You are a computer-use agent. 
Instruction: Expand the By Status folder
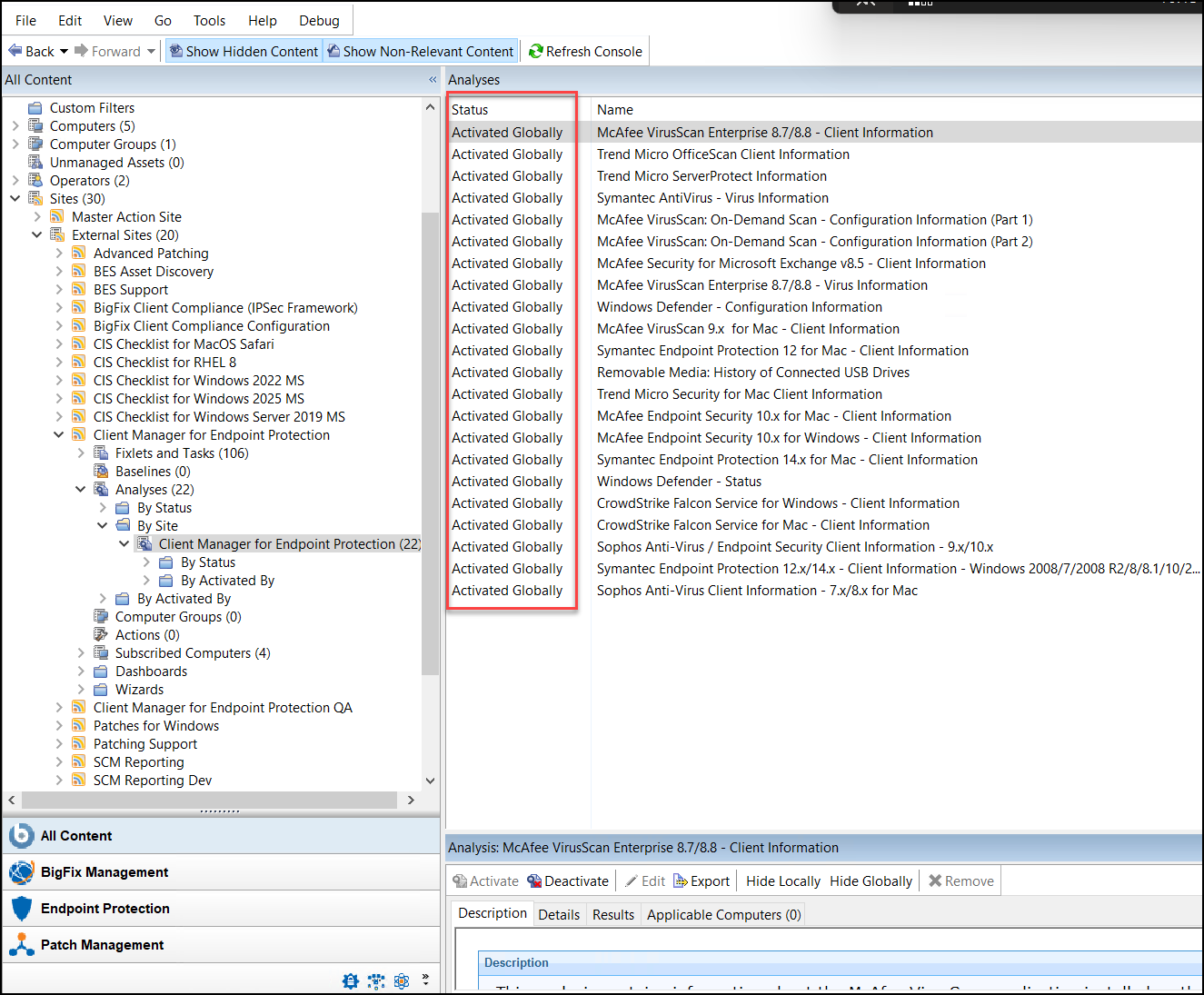pos(103,507)
